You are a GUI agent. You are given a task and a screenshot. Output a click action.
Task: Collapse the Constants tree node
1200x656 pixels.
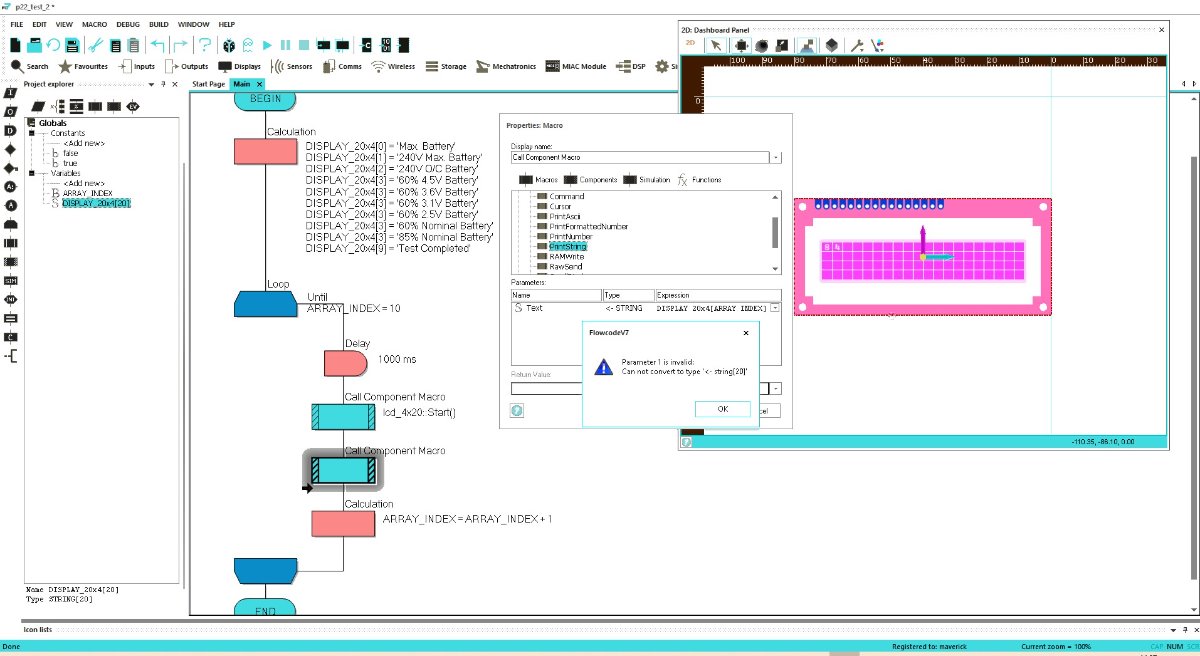(x=31, y=133)
